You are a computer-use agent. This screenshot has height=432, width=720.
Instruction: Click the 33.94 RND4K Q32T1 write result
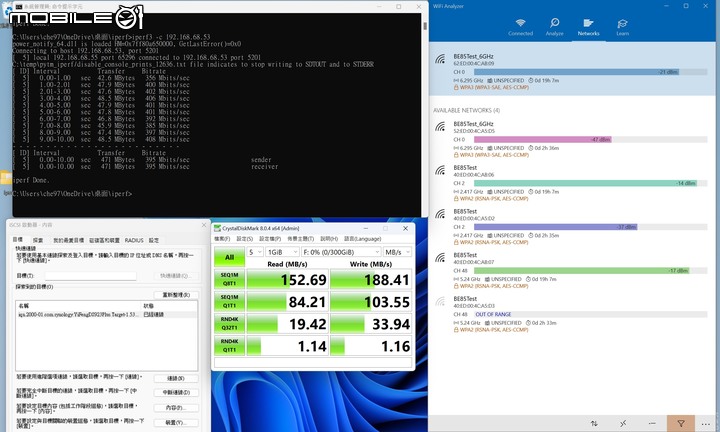coord(371,323)
